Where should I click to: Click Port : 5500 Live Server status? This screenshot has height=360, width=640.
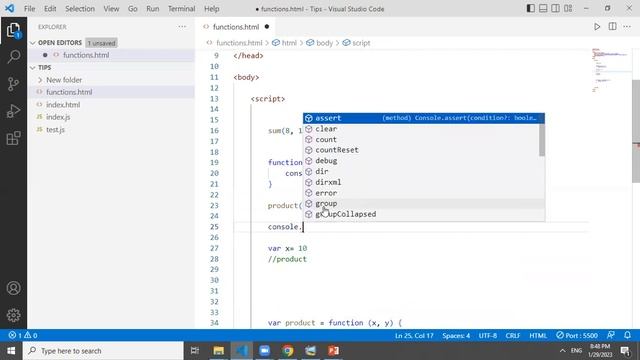click(x=577, y=336)
